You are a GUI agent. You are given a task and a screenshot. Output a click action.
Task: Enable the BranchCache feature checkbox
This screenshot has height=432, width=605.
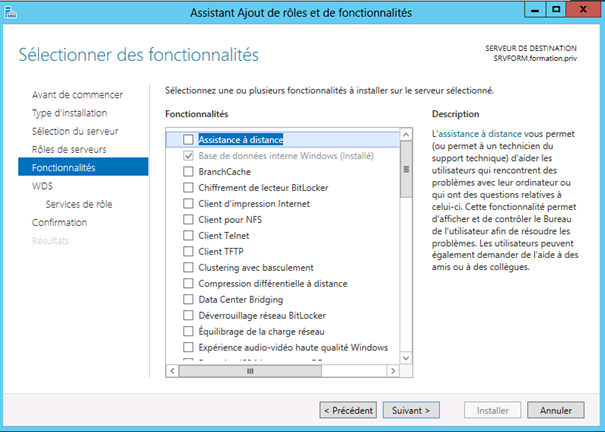(188, 172)
